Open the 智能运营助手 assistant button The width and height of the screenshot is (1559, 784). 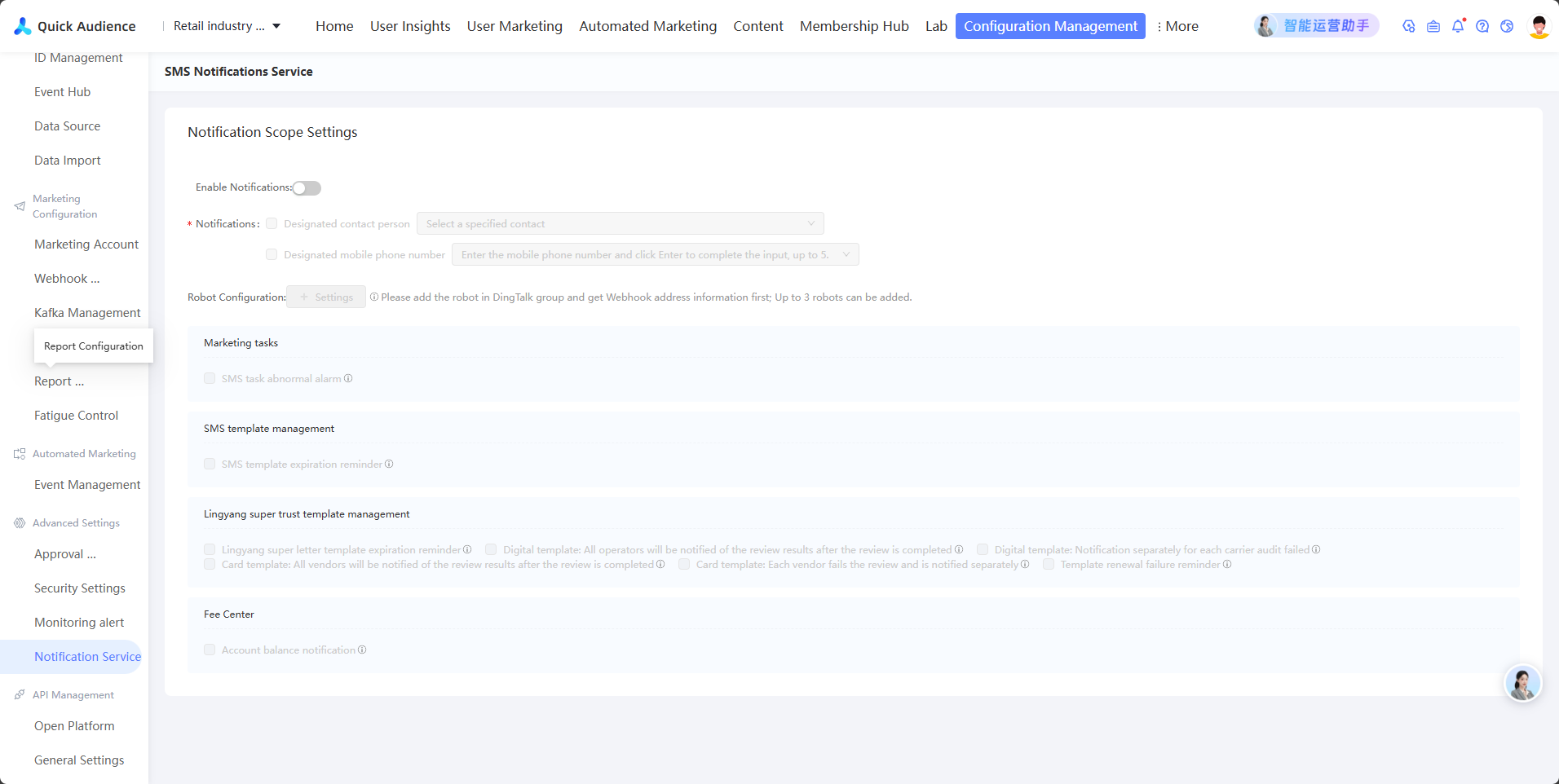point(1316,26)
